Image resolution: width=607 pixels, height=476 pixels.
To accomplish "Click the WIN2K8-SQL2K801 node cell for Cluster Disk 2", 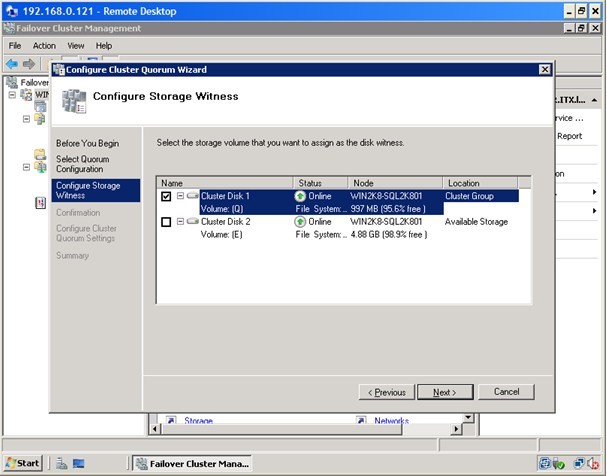I will point(386,221).
